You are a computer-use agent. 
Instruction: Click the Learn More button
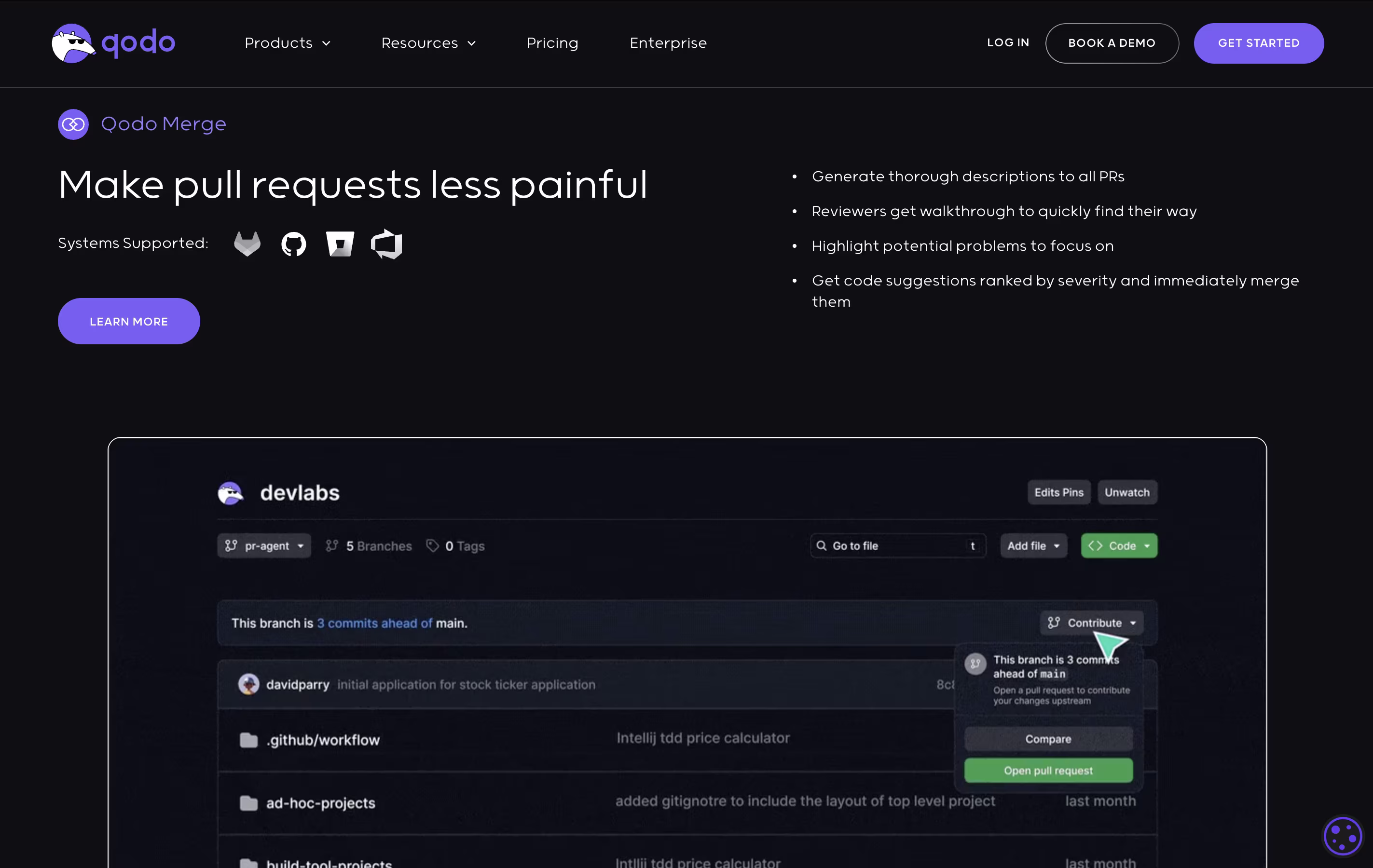click(x=129, y=322)
